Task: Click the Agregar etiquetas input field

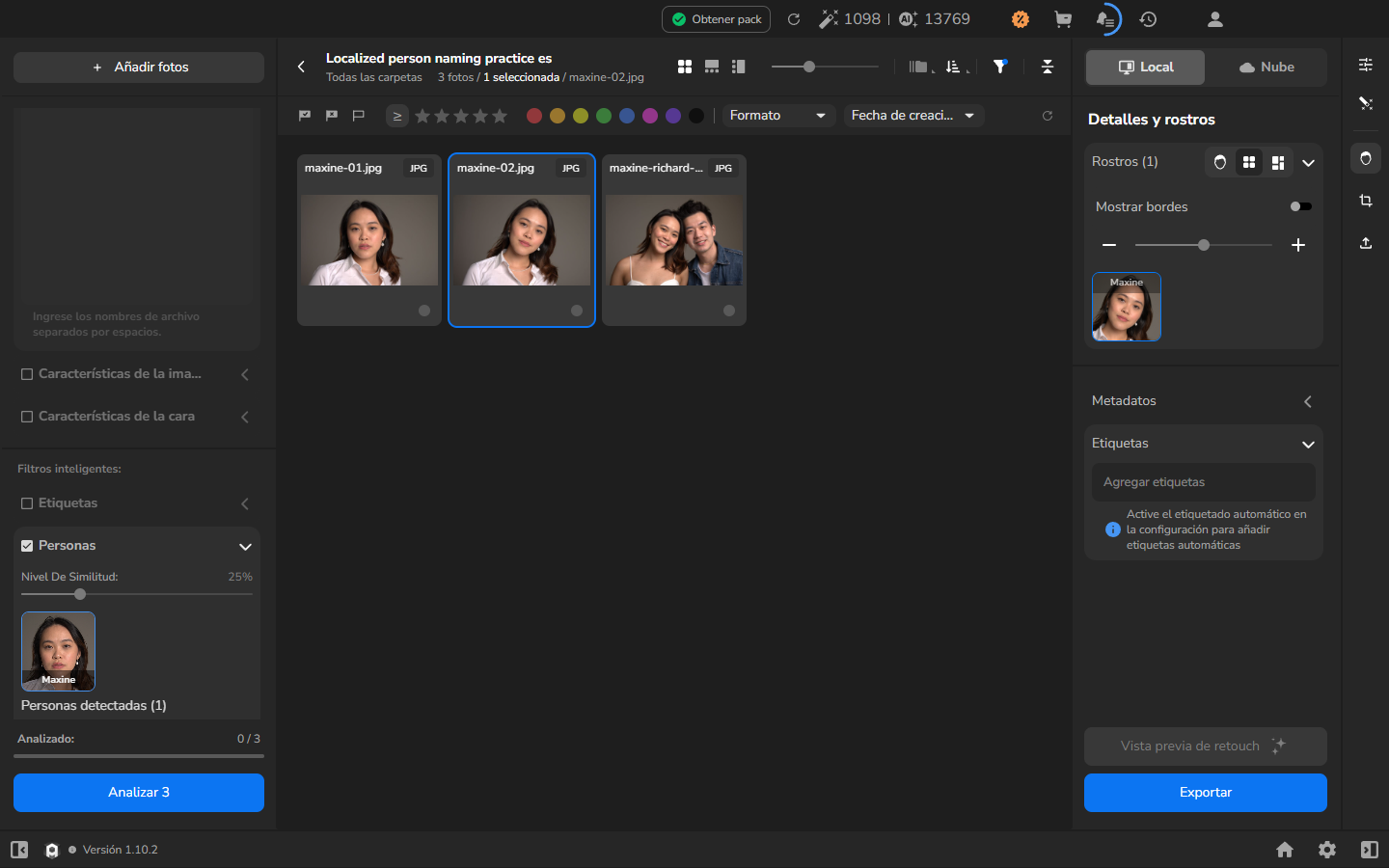Action: [1204, 482]
